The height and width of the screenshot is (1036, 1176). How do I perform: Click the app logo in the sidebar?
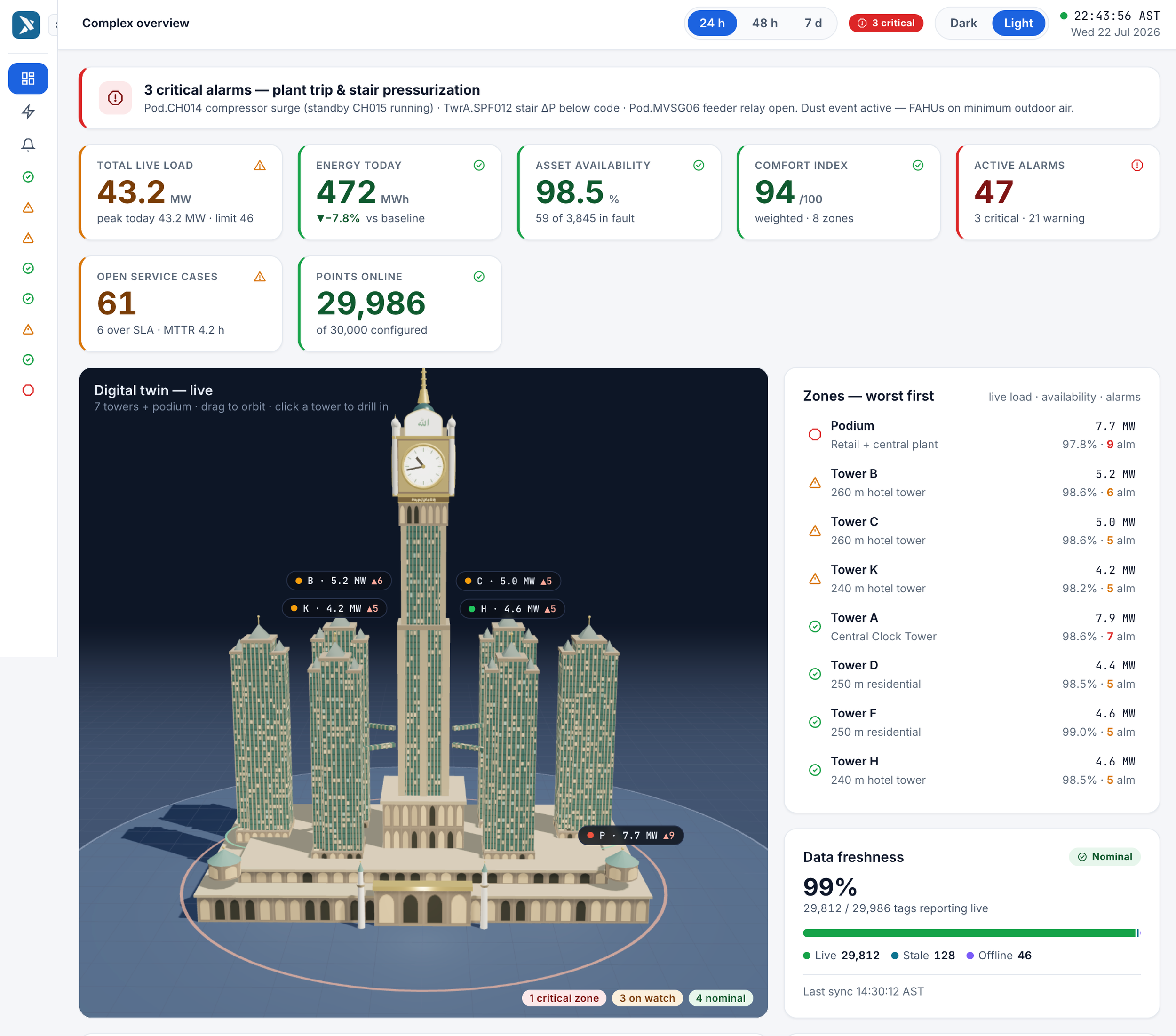click(x=26, y=25)
